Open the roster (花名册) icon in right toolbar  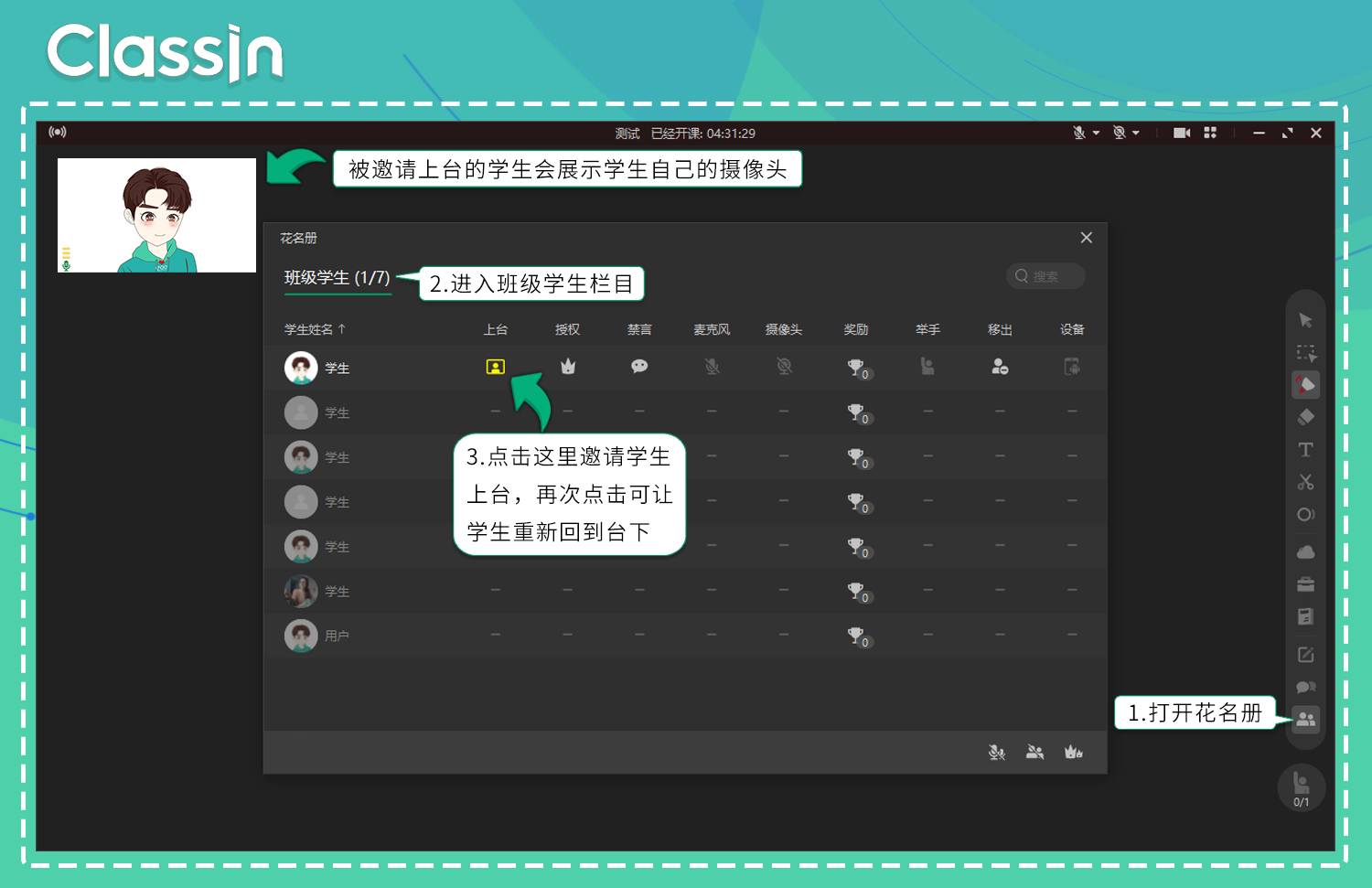1305,719
